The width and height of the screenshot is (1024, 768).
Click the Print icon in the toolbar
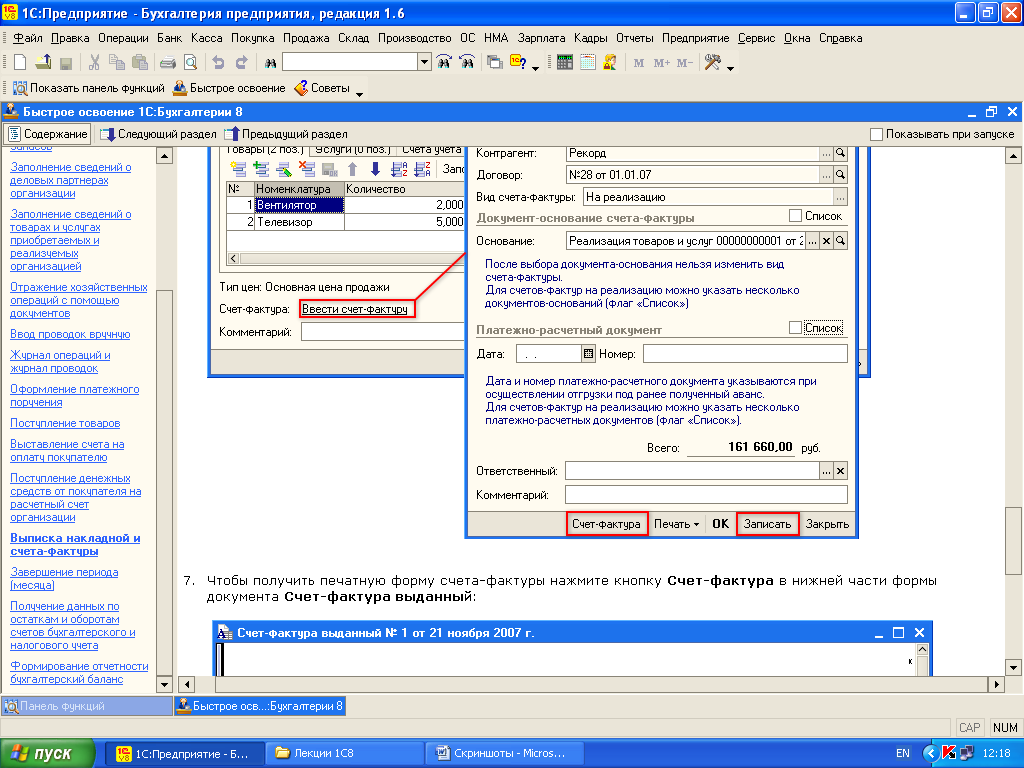[x=168, y=63]
